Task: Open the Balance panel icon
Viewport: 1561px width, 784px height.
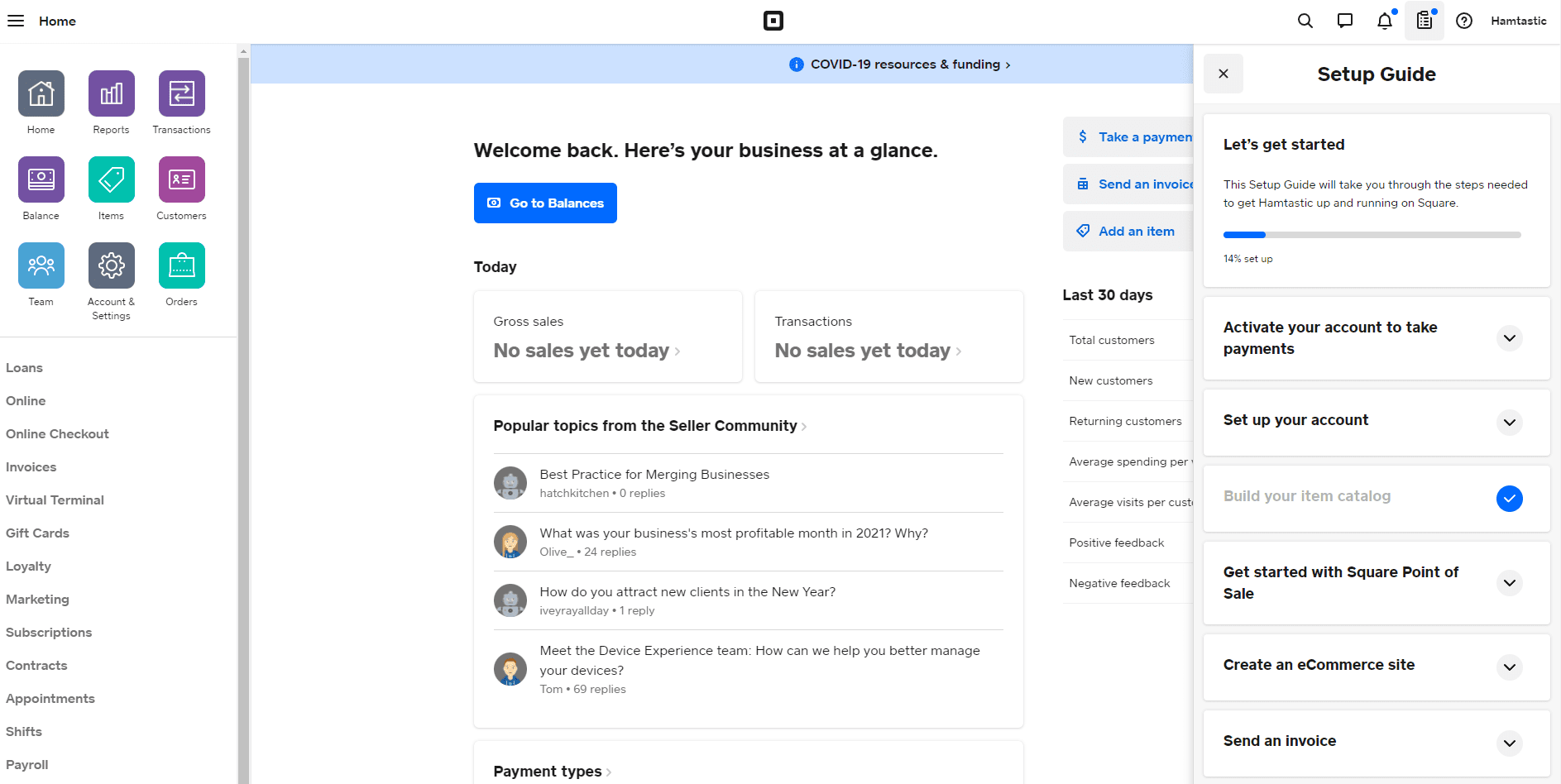Action: pyautogui.click(x=41, y=181)
